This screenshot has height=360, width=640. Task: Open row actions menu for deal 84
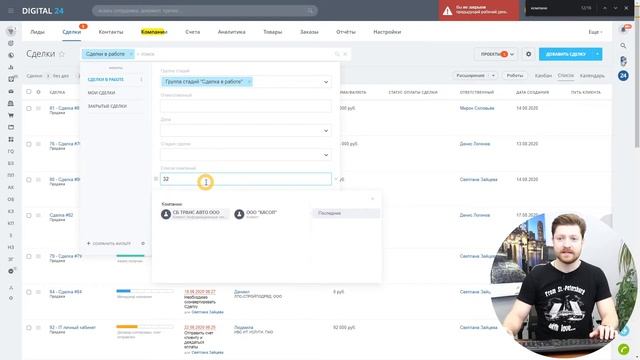(38, 292)
